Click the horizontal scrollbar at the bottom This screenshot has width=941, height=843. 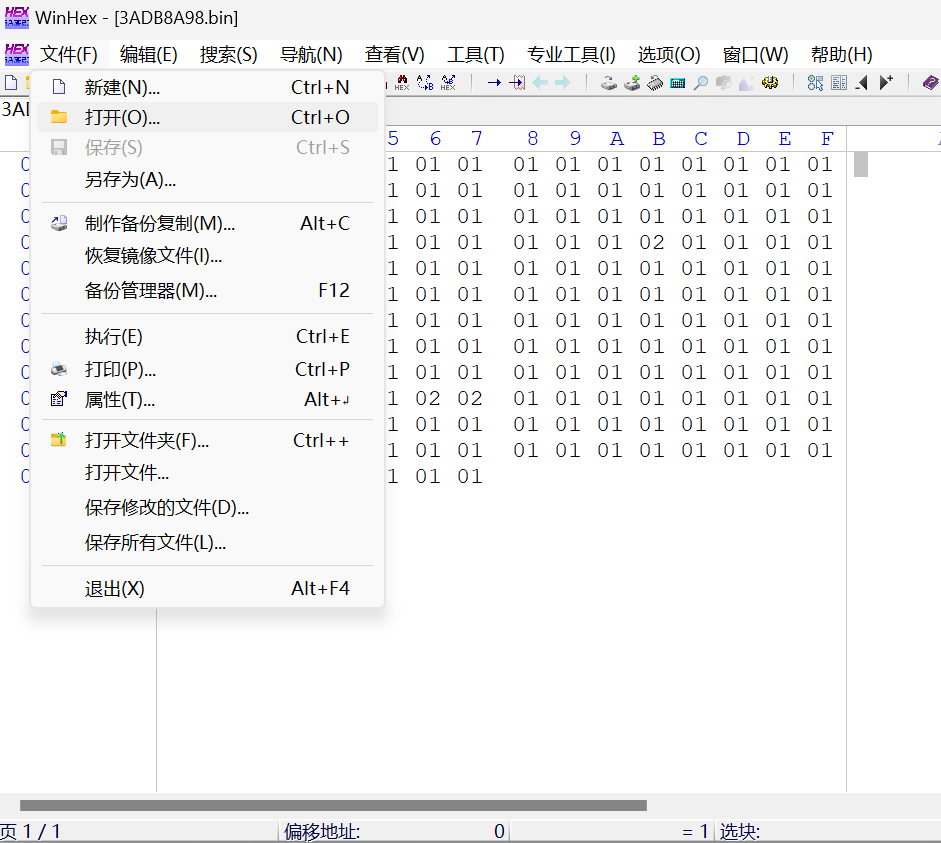click(333, 805)
